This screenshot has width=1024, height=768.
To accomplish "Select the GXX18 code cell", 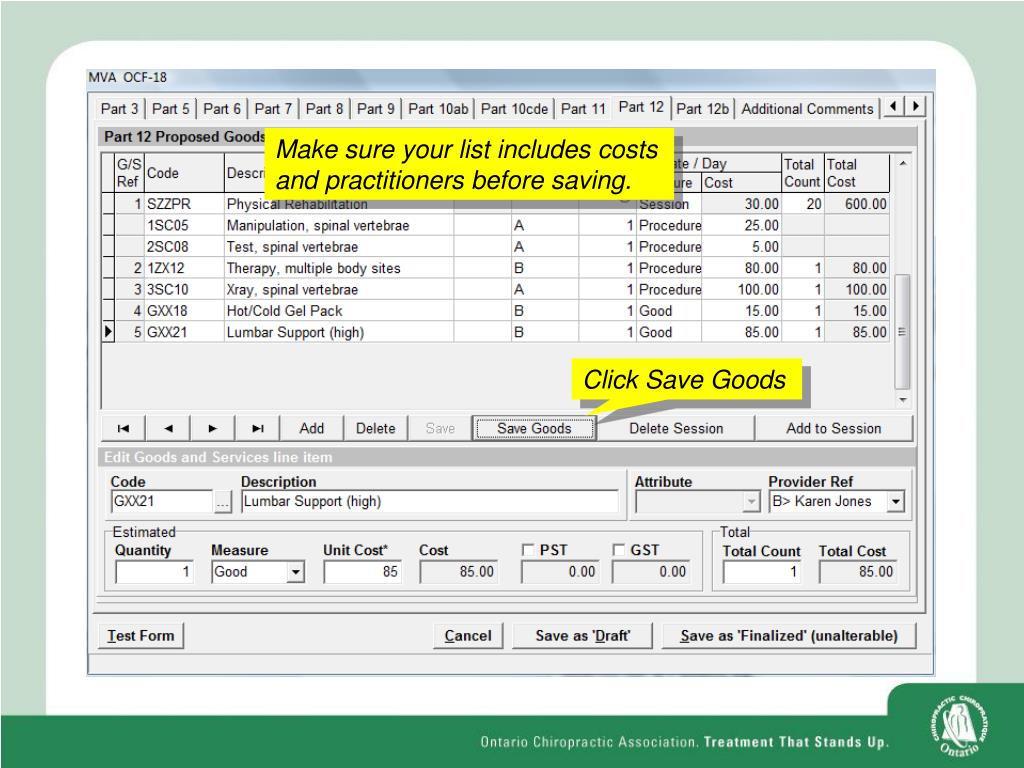I will 184,311.
